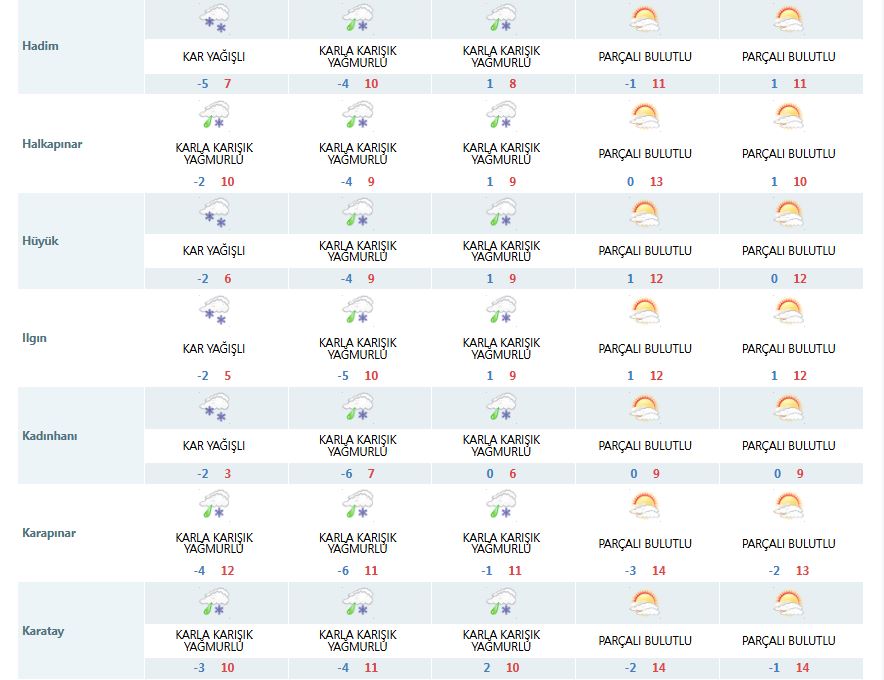Viewport: 884px width, 680px height.
Task: Click Halkapınar partly cloudy icon above 0 13
Action: point(645,117)
